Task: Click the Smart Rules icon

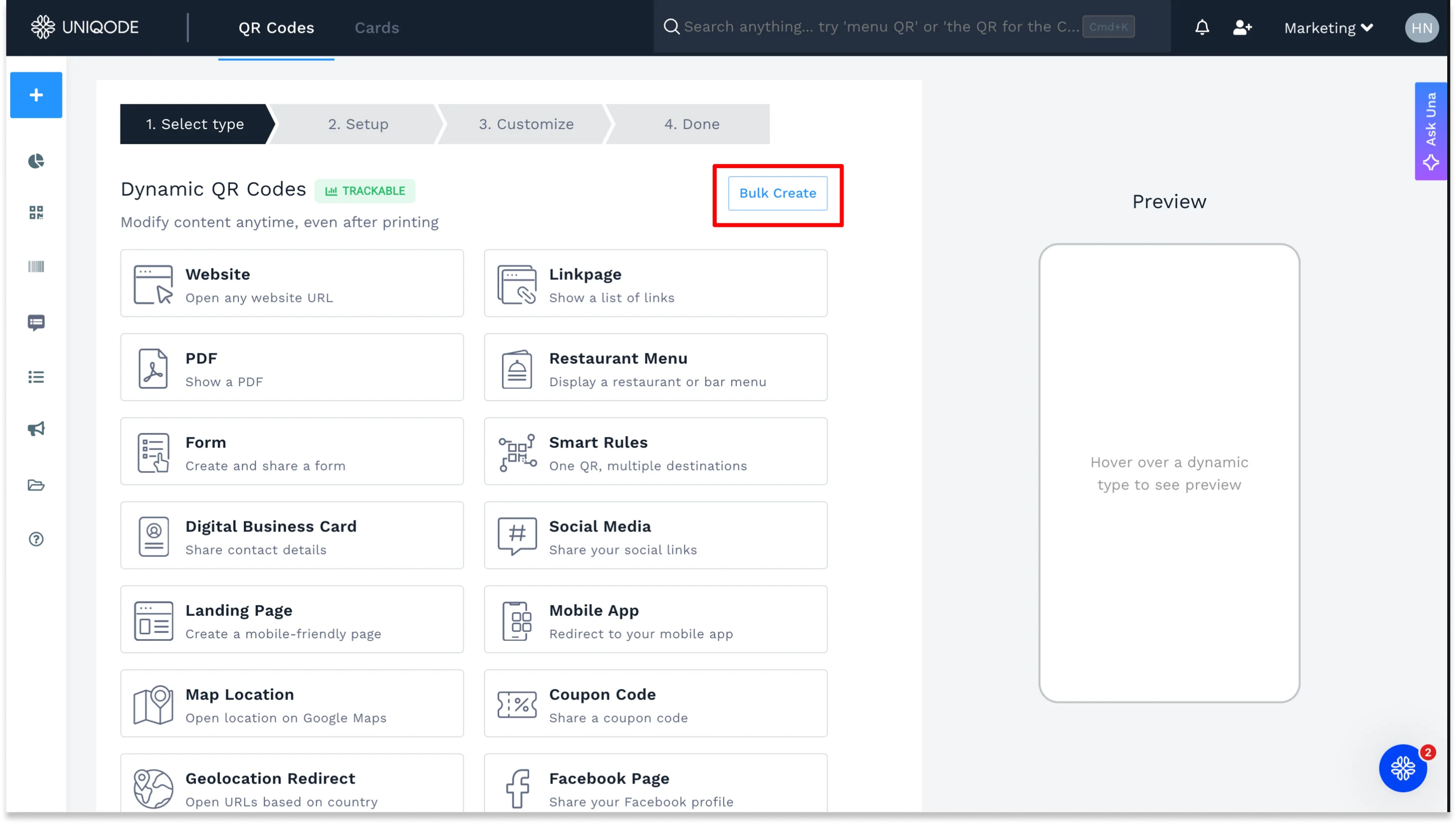Action: 517,452
